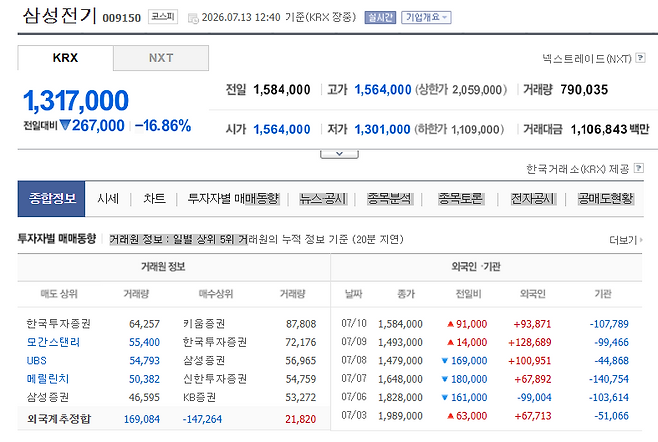Expand the price detail chevron panel

point(339,154)
